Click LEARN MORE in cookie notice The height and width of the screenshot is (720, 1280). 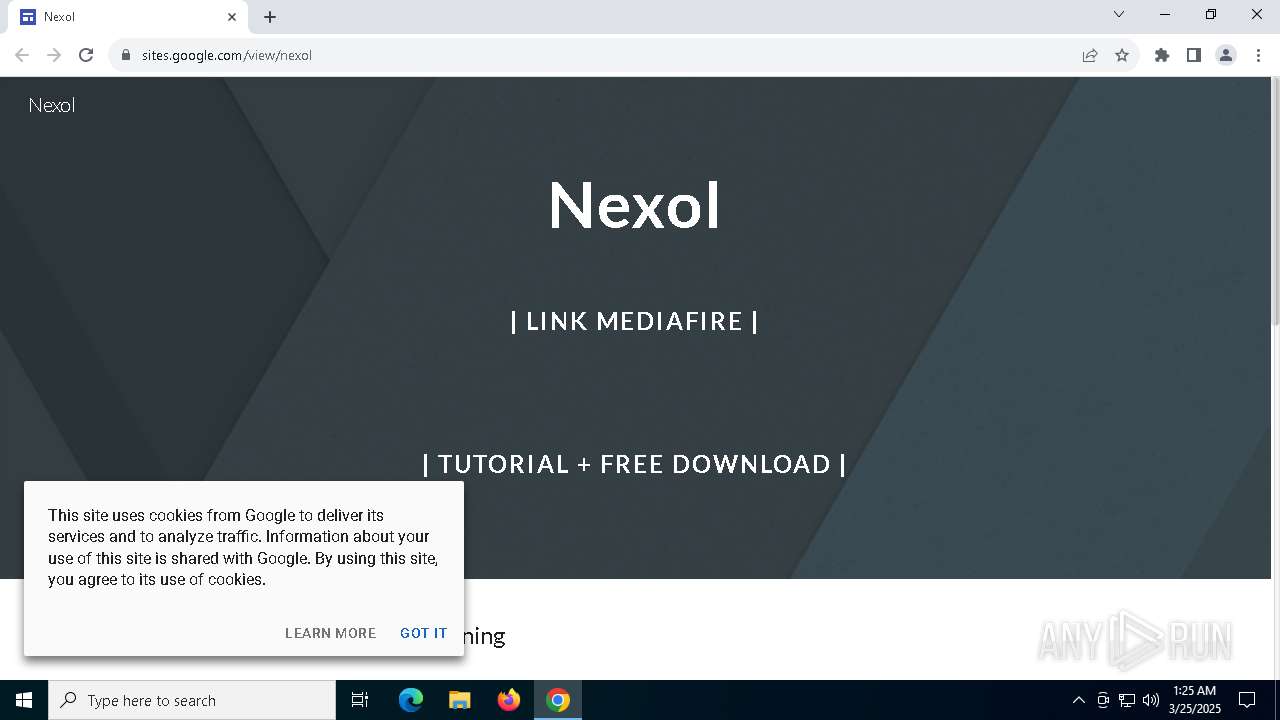tap(330, 633)
